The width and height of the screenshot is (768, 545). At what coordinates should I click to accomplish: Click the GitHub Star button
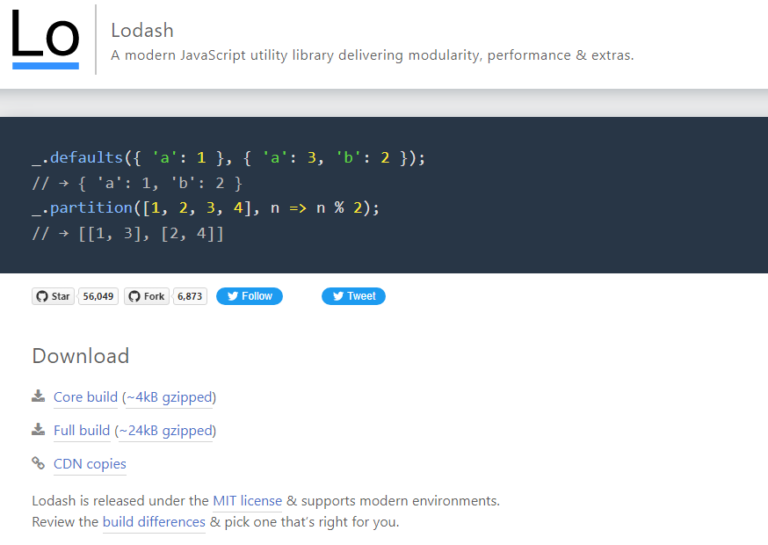pos(53,296)
